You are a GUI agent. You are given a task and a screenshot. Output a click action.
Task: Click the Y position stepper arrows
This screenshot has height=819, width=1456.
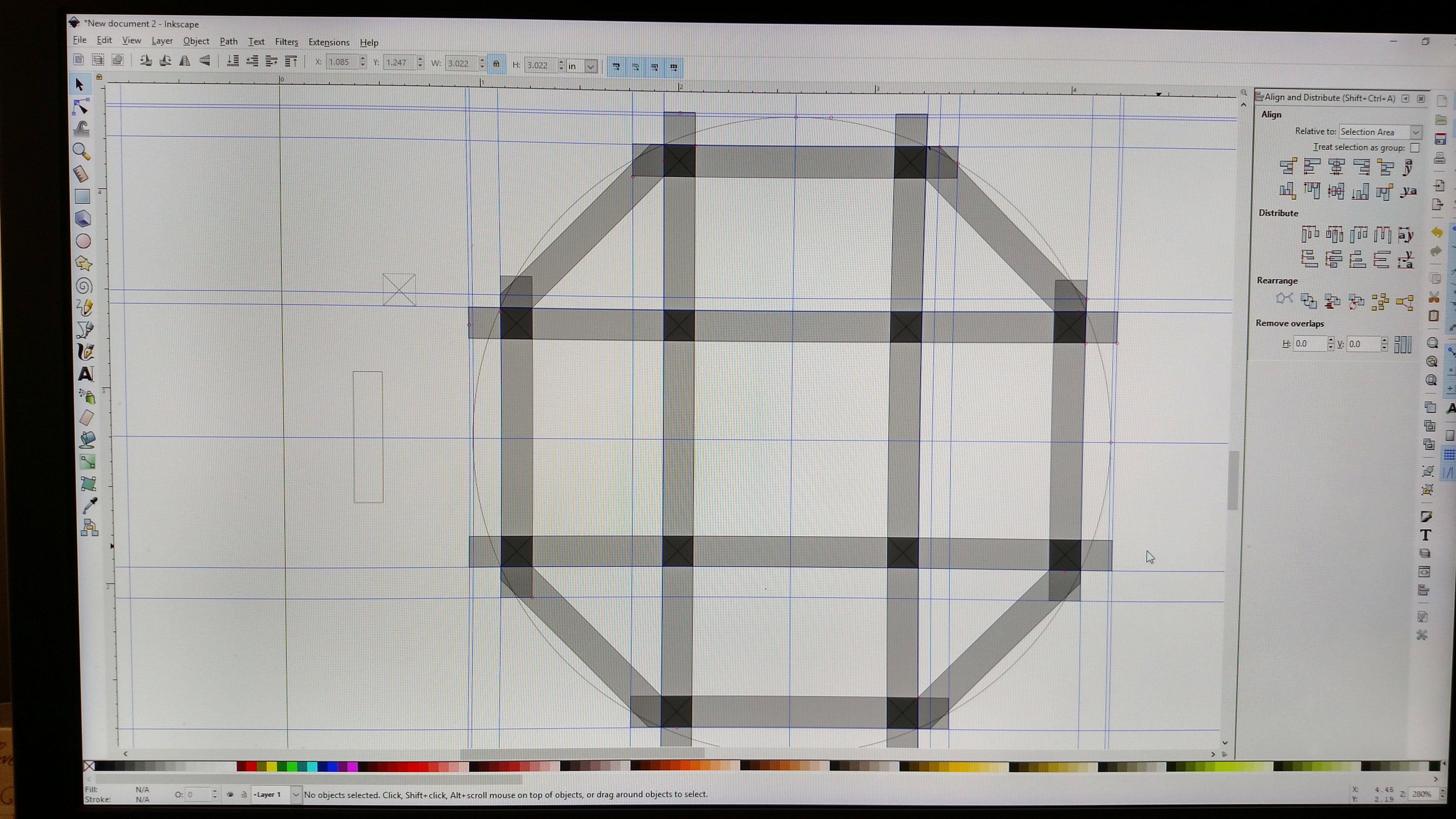[420, 63]
